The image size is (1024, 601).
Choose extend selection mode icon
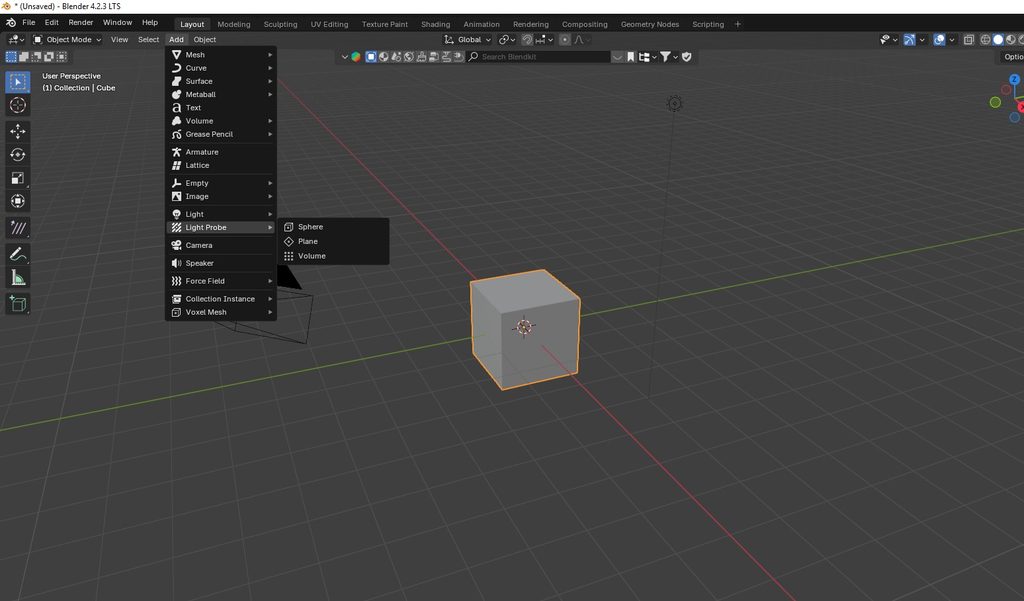click(24, 57)
